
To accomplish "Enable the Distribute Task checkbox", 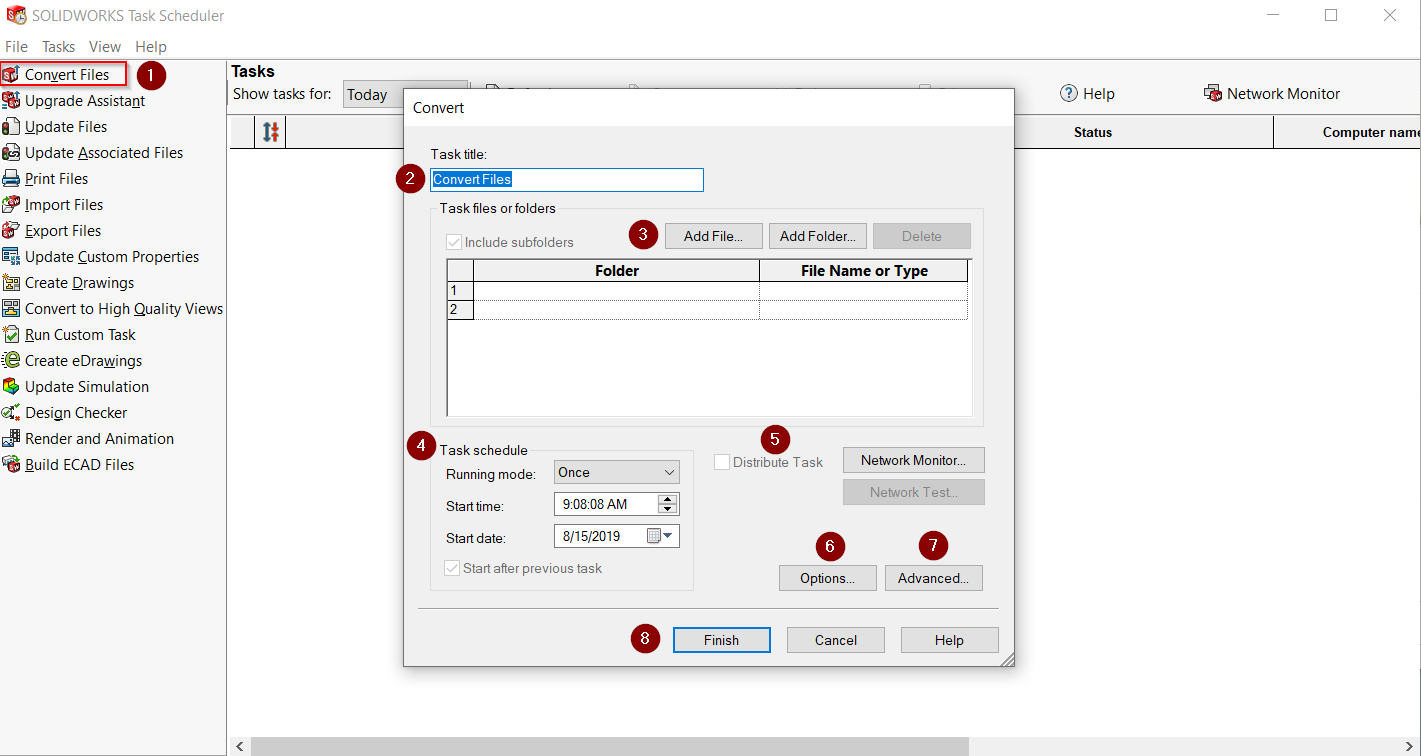I will pyautogui.click(x=722, y=462).
